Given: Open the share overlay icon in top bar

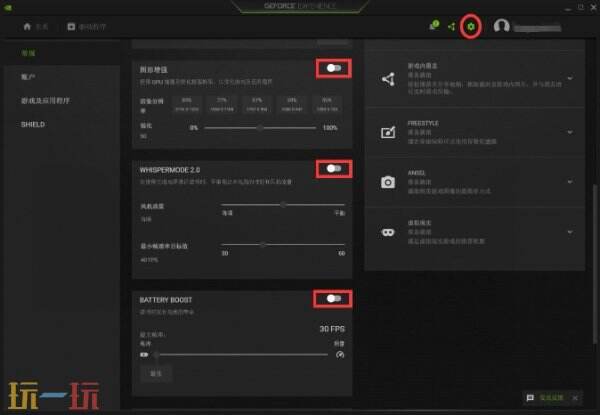Looking at the screenshot, I should click(x=452, y=26).
